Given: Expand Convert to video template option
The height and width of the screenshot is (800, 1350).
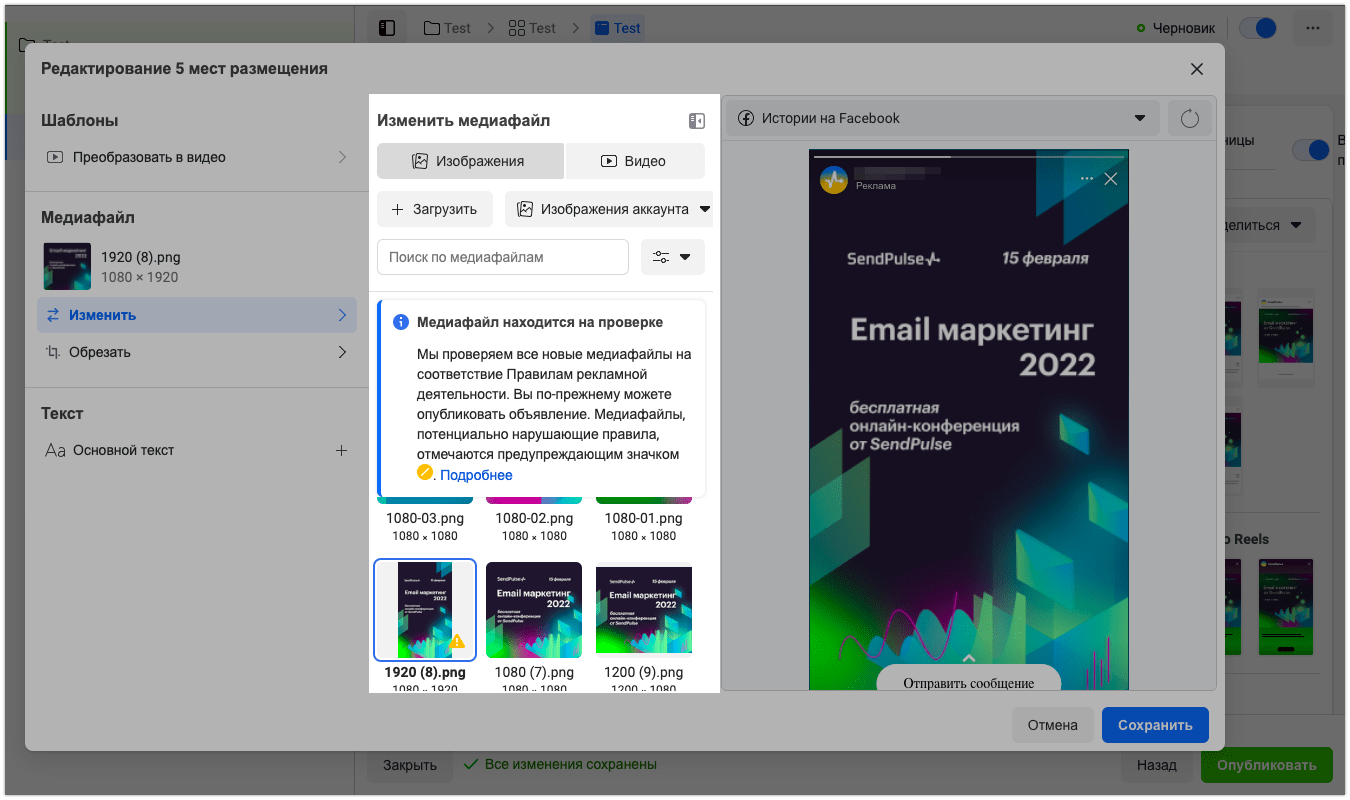Looking at the screenshot, I should point(196,157).
